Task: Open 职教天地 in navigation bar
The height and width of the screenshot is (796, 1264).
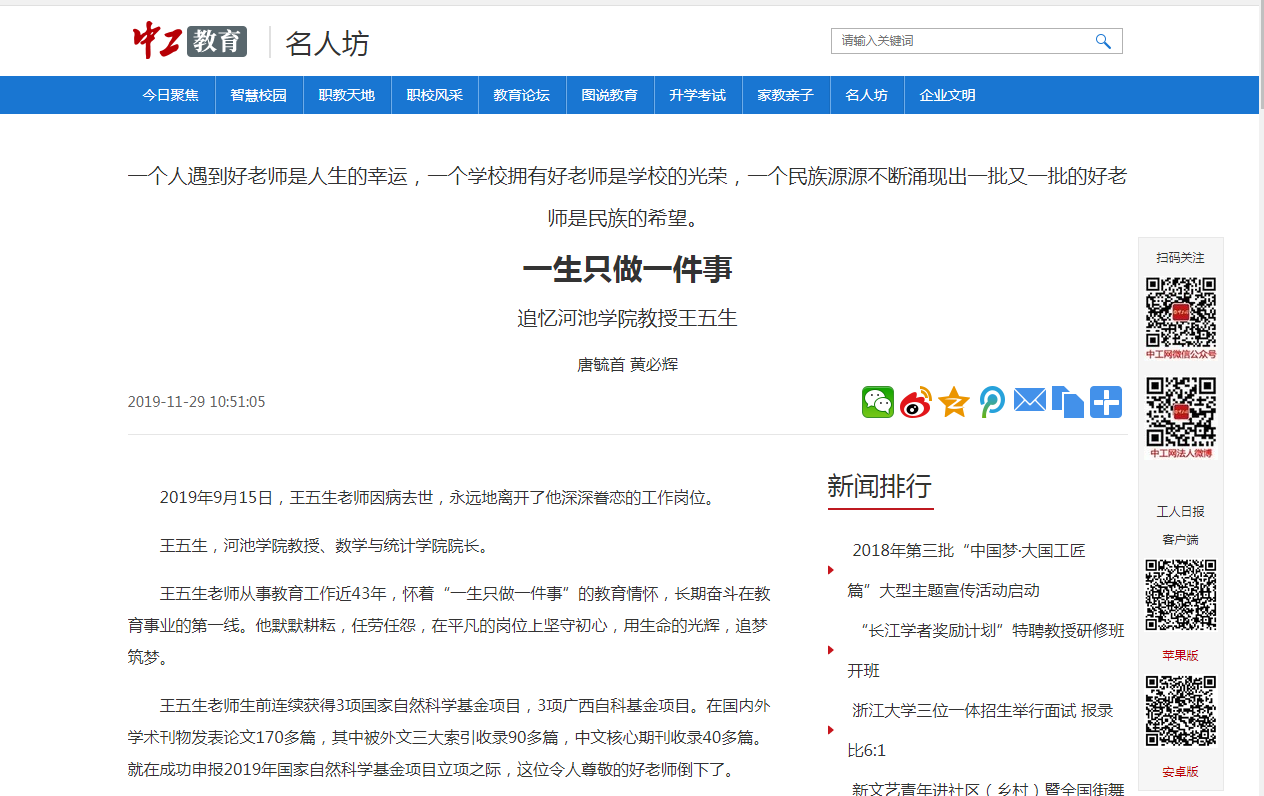Action: (346, 95)
